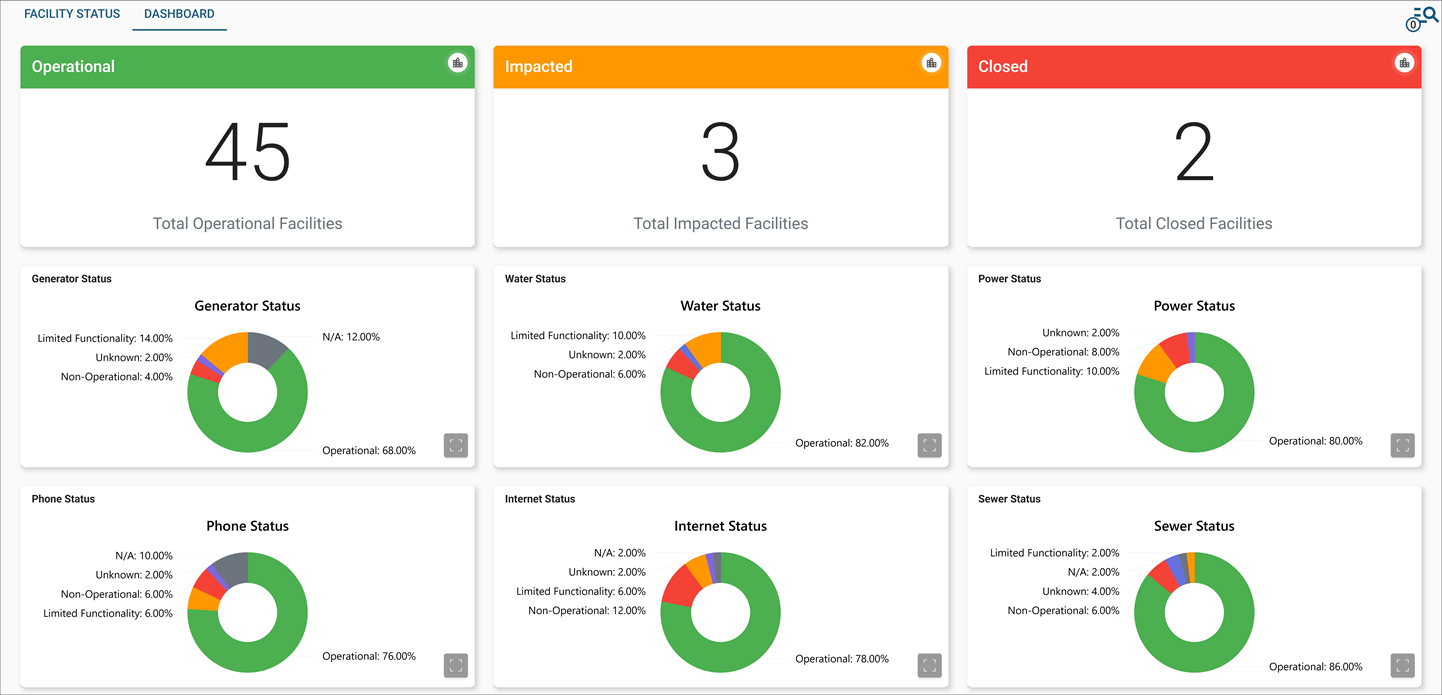Click the fullscreen icon on Internet Status chart
This screenshot has height=695, width=1442.
[929, 665]
